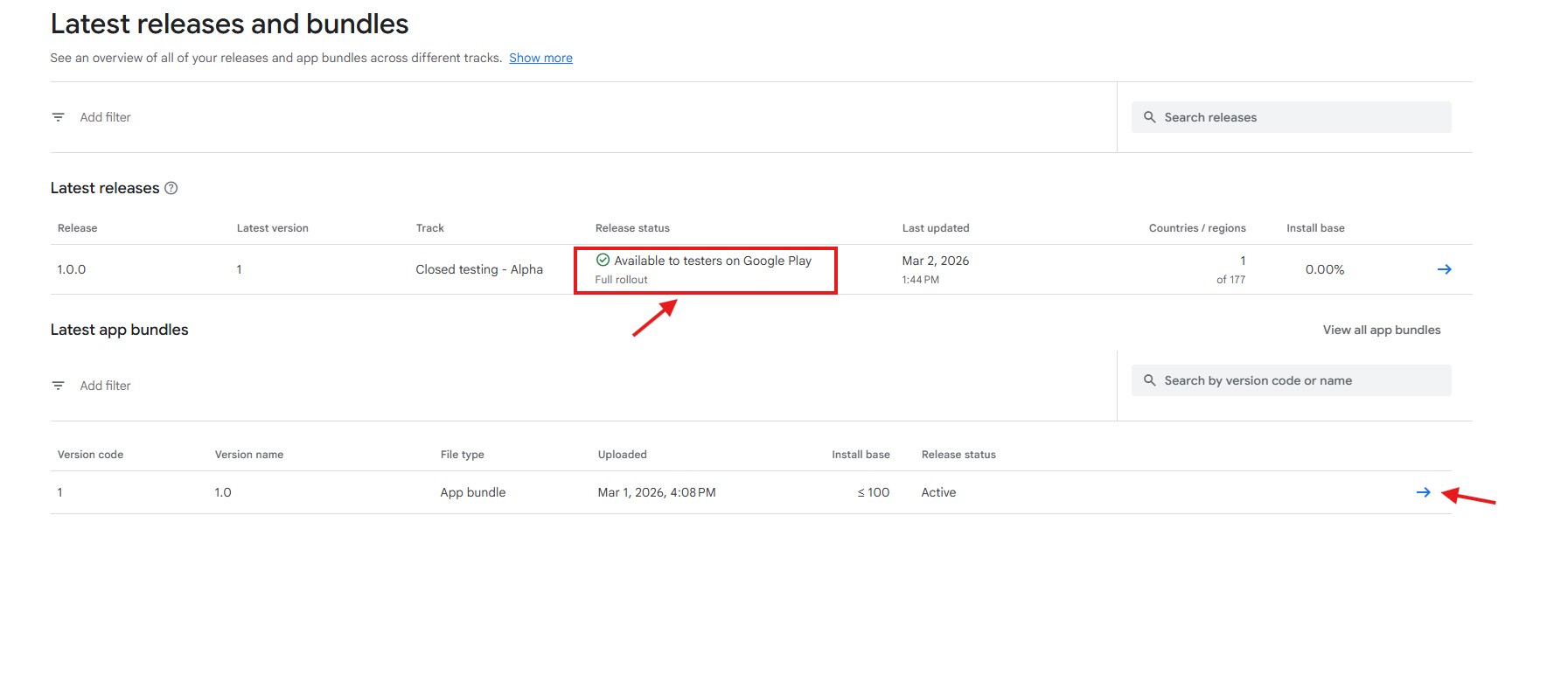The image size is (1568, 682).
Task: Click the 0.00% install base value
Action: coord(1324,269)
